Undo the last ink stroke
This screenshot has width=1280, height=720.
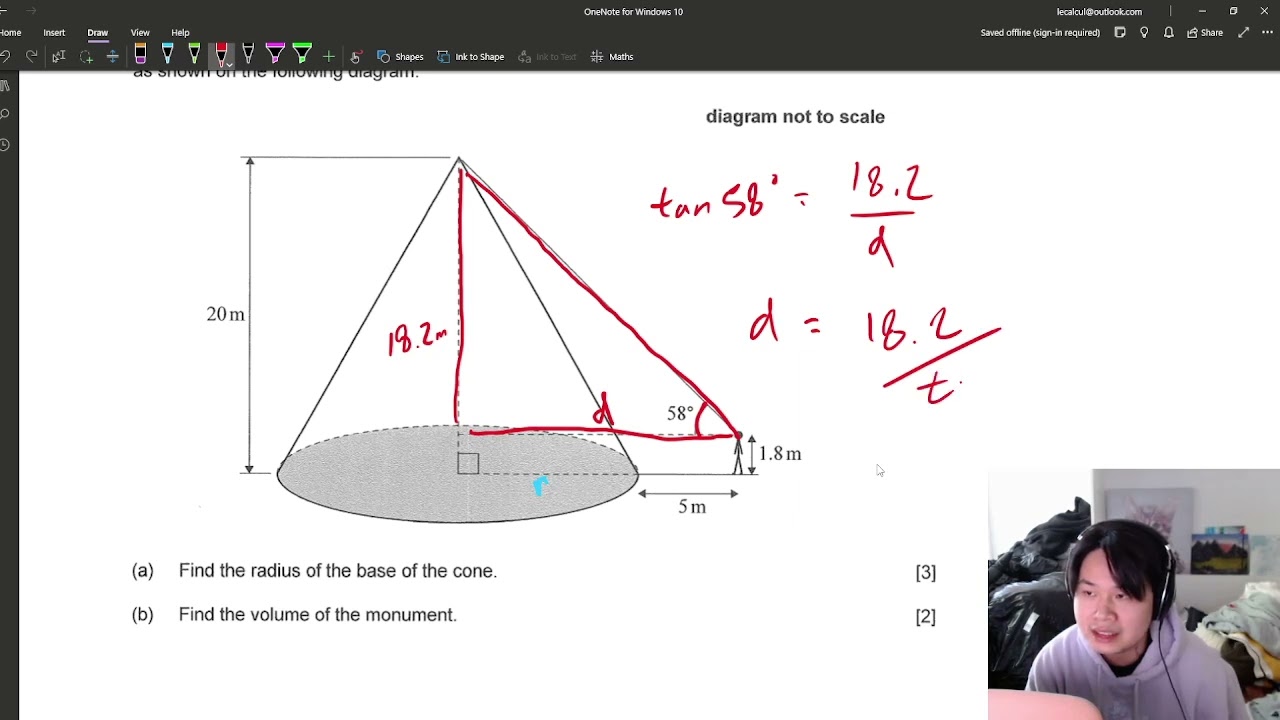(x=6, y=57)
